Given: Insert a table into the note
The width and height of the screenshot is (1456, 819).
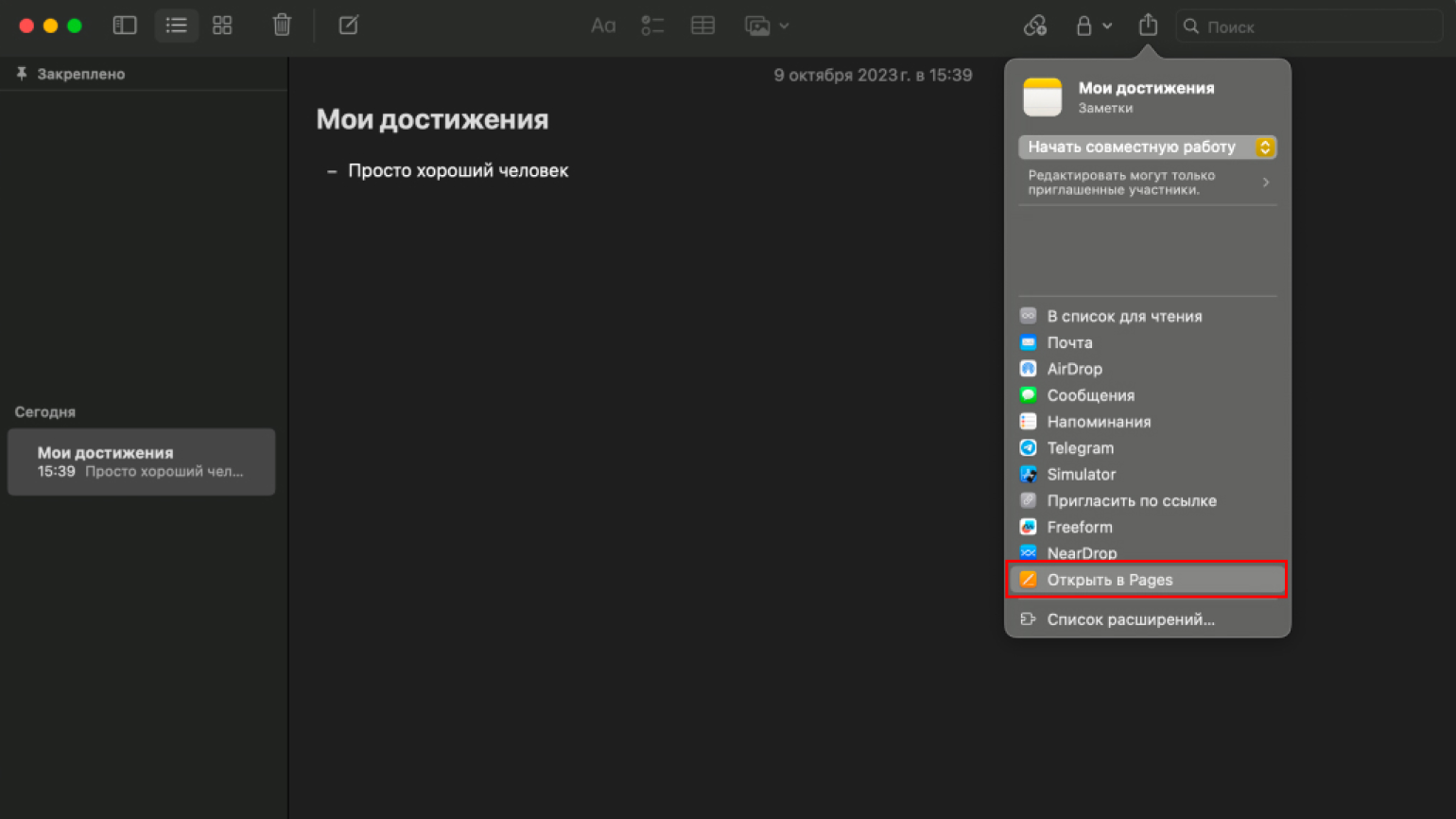Looking at the screenshot, I should click(x=702, y=26).
